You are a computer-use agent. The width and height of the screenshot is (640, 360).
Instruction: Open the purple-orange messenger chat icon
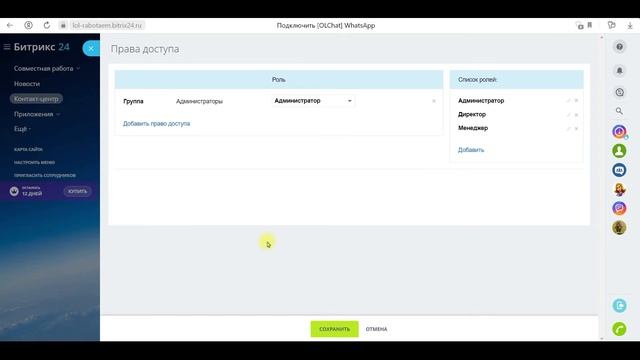pos(620,208)
